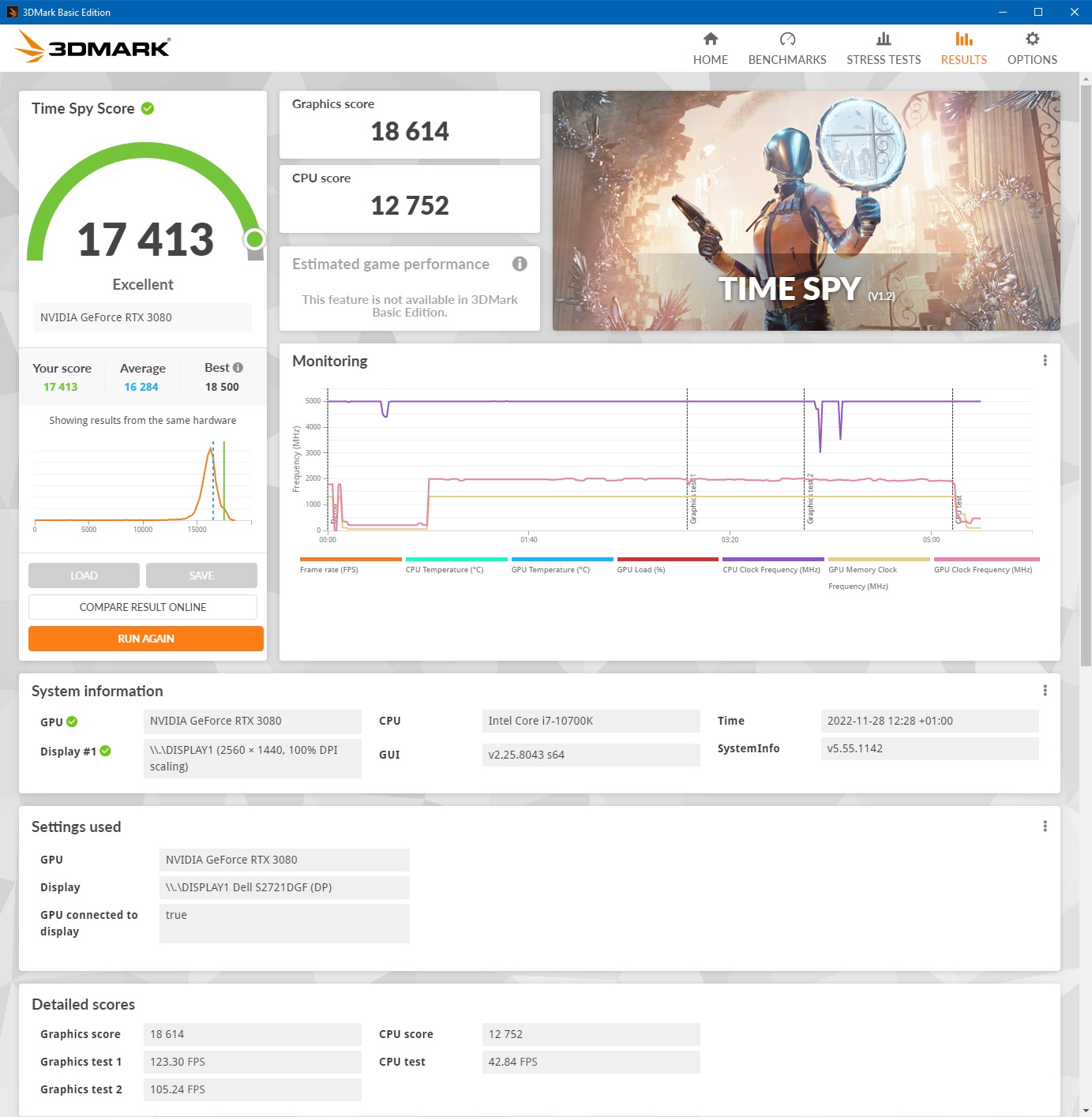Click the GUI version v2.25.8043 s64
The image size is (1092, 1117).
591,755
